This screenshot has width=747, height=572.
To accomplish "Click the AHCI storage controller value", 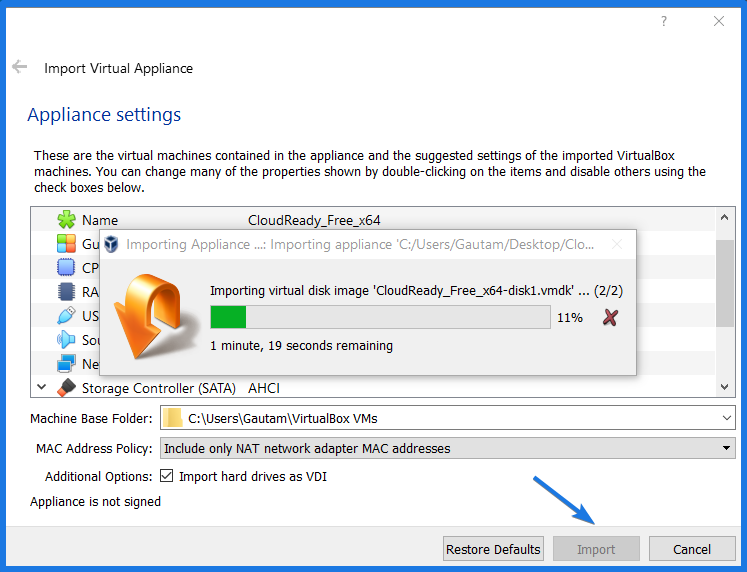I will tap(264, 388).
